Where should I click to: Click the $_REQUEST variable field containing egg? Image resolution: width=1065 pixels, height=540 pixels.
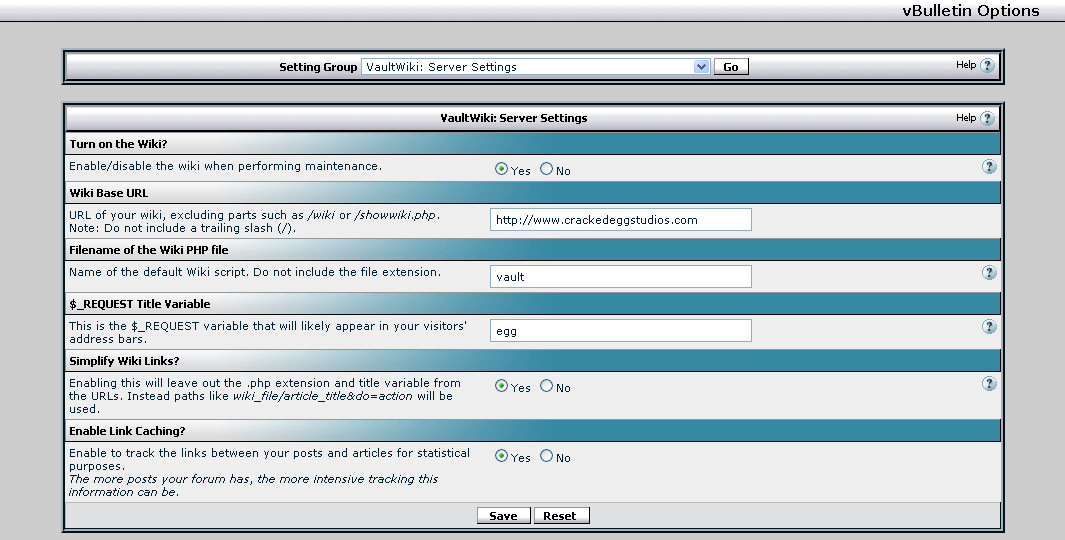click(x=620, y=330)
